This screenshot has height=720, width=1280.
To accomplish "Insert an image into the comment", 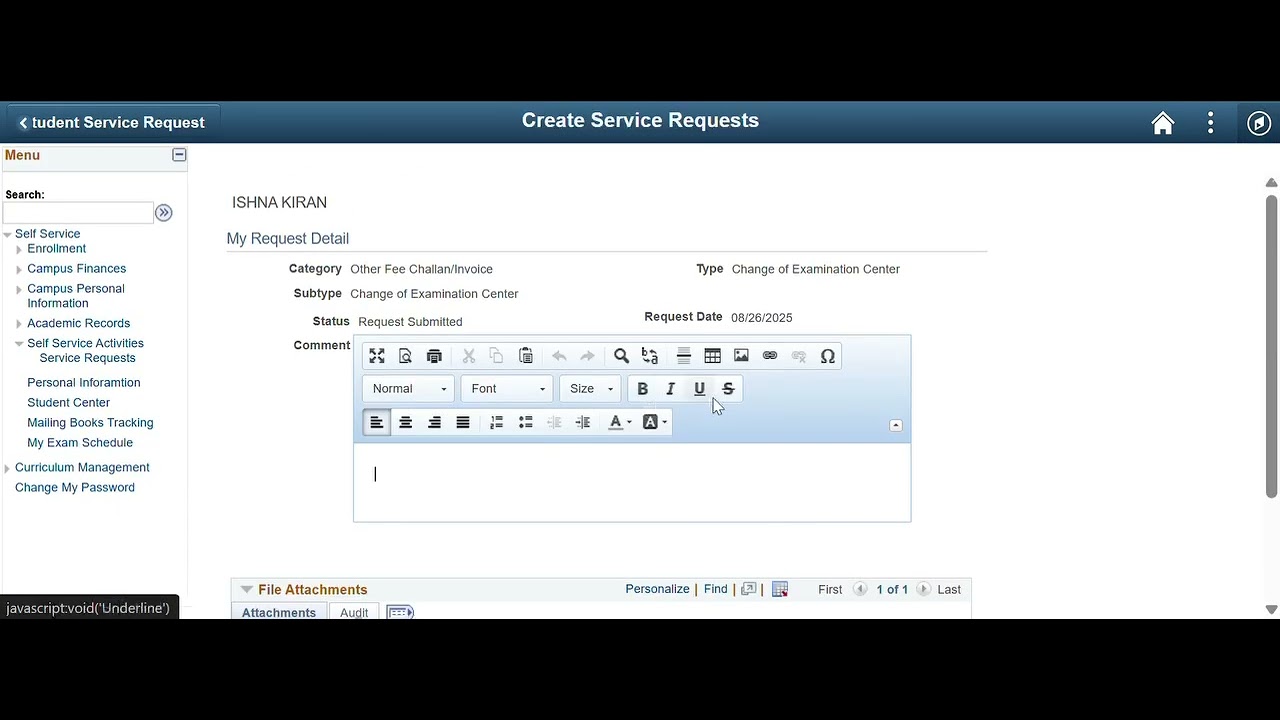I will [741, 356].
